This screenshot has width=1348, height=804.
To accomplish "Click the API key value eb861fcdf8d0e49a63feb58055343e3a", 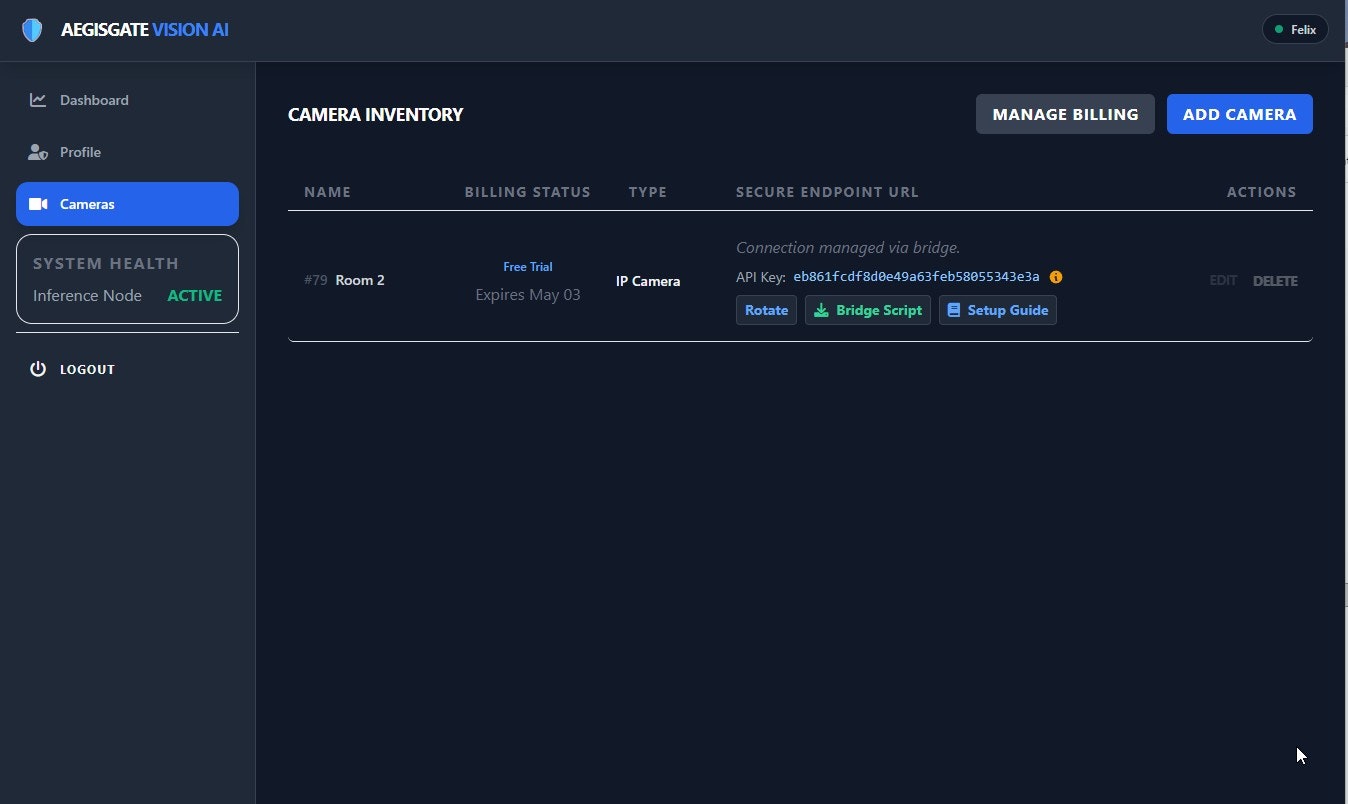I will point(916,277).
